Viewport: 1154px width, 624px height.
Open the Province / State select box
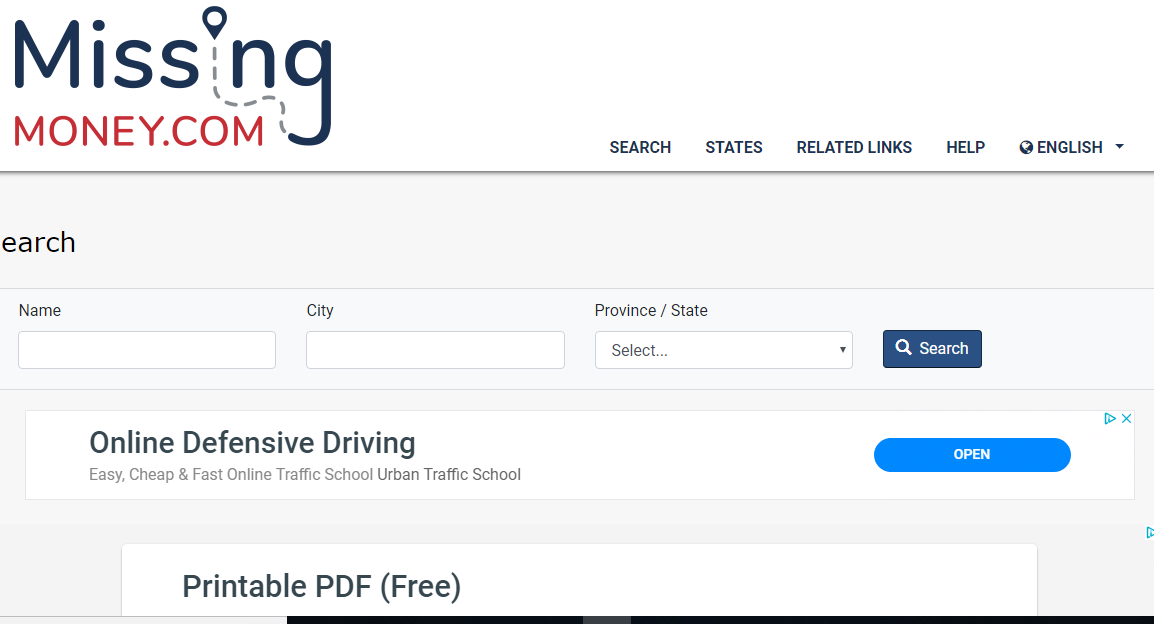coord(723,350)
